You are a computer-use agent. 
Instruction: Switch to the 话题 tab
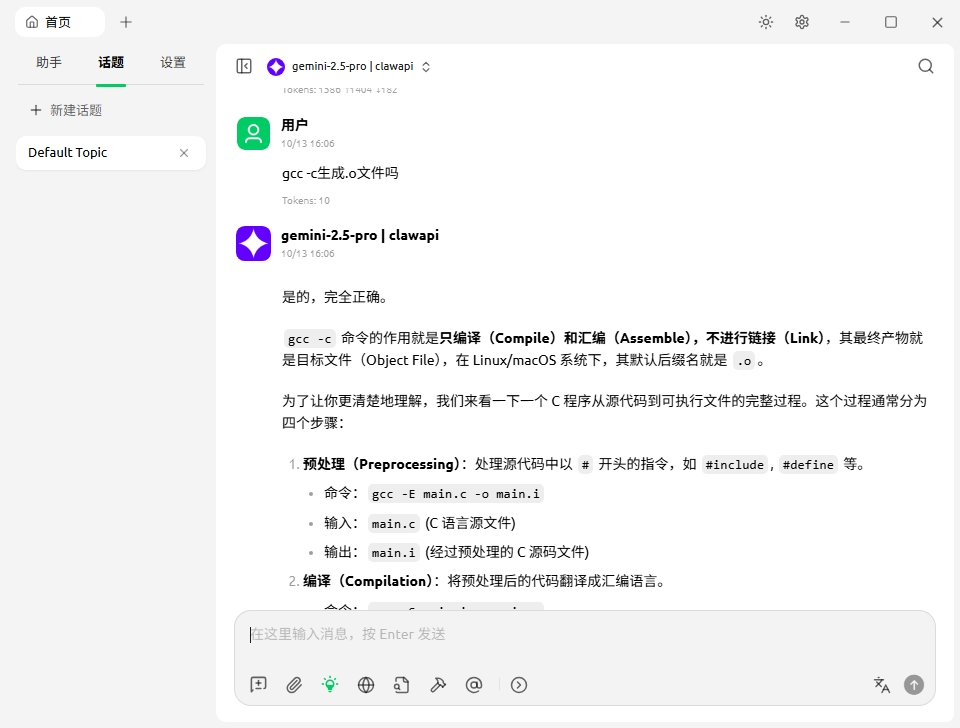pos(111,62)
